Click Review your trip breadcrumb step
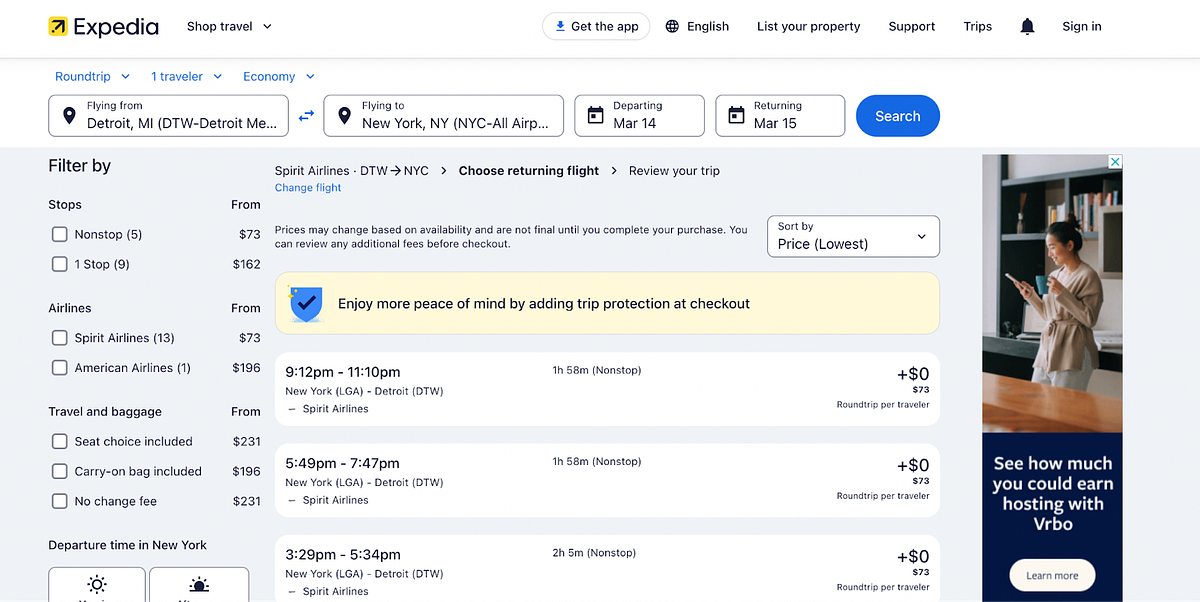The width and height of the screenshot is (1200, 602). (x=674, y=171)
